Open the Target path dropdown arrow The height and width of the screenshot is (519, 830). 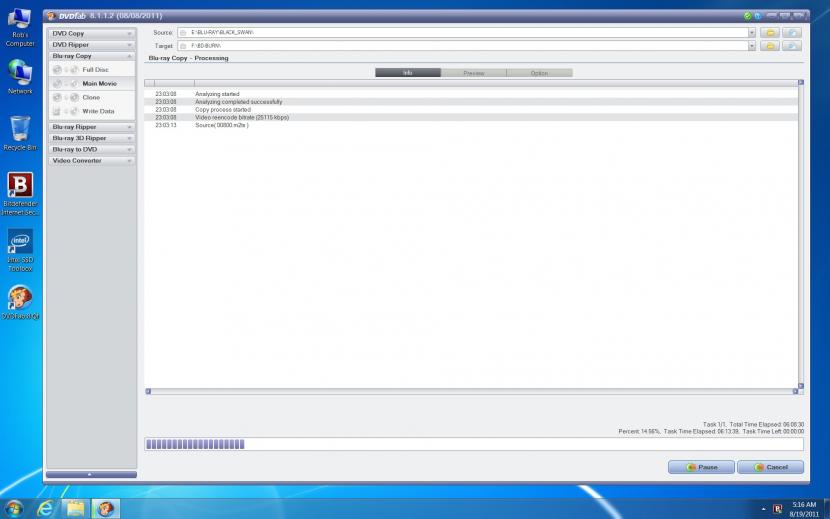(752, 46)
